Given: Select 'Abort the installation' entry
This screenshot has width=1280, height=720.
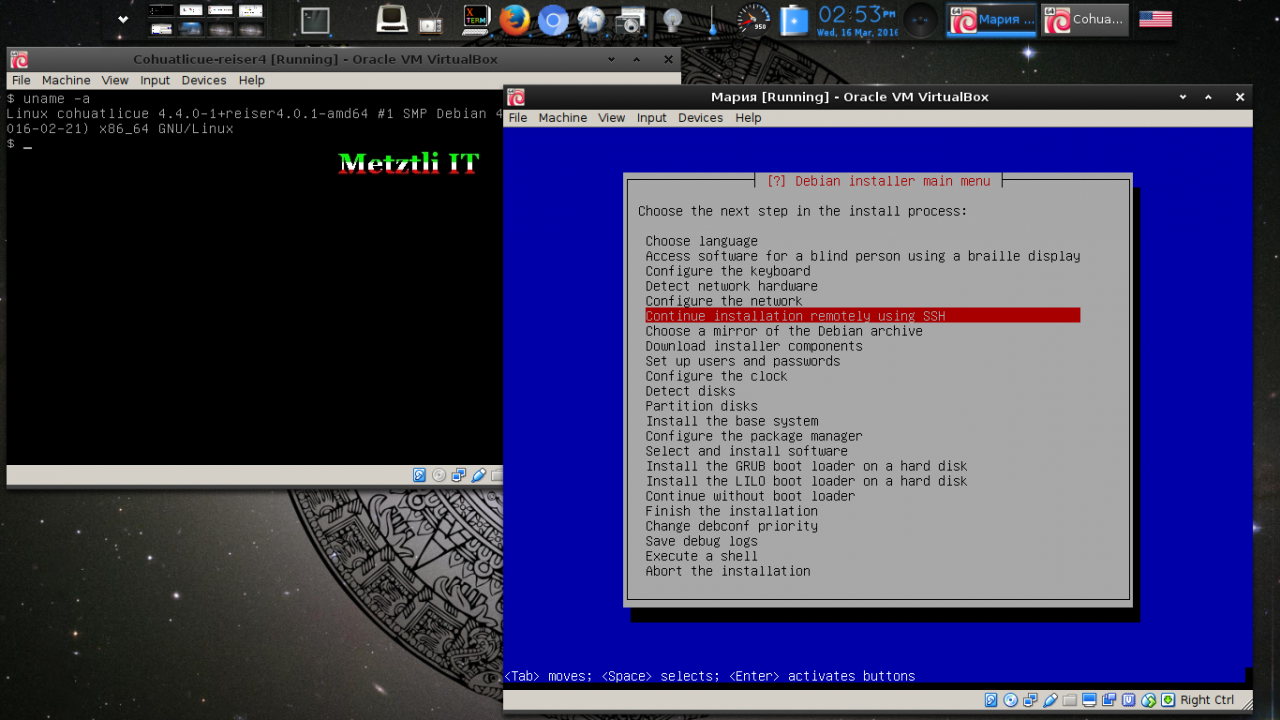Looking at the screenshot, I should click(x=728, y=571).
